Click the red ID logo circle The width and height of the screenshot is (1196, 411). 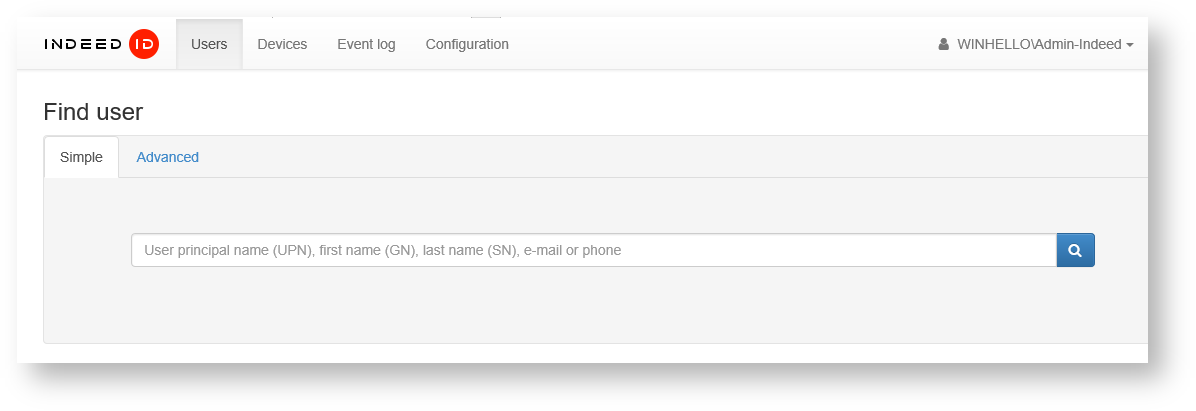pos(144,44)
